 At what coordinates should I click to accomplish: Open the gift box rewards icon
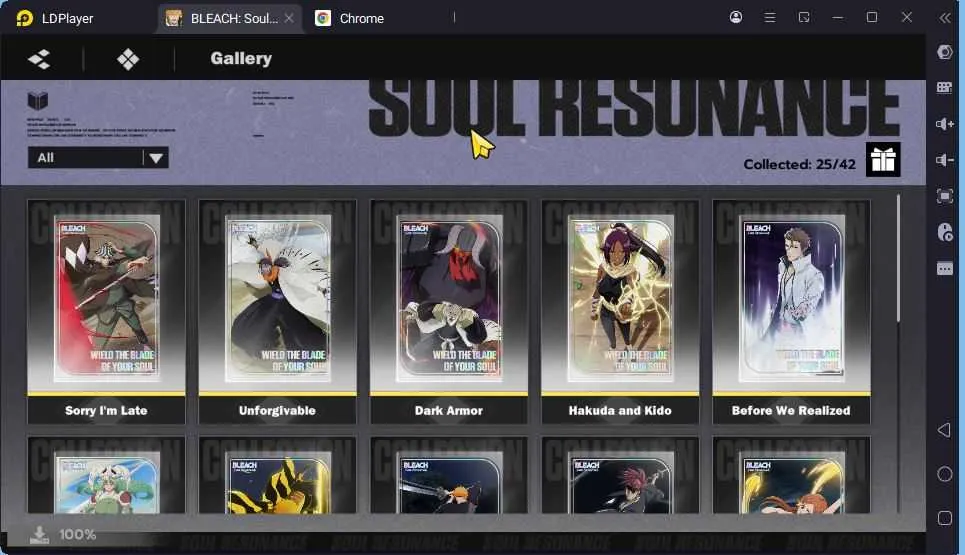[883, 160]
